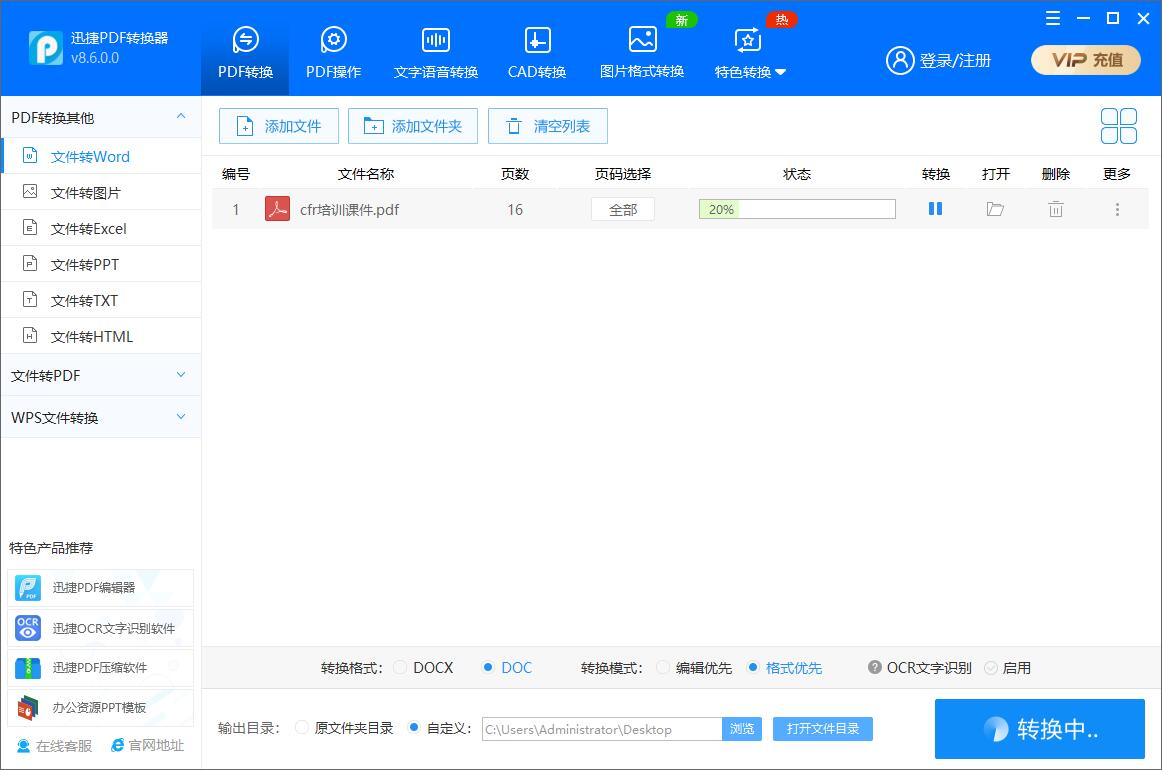
Task: Select the CAD转换 feature
Action: click(x=536, y=50)
